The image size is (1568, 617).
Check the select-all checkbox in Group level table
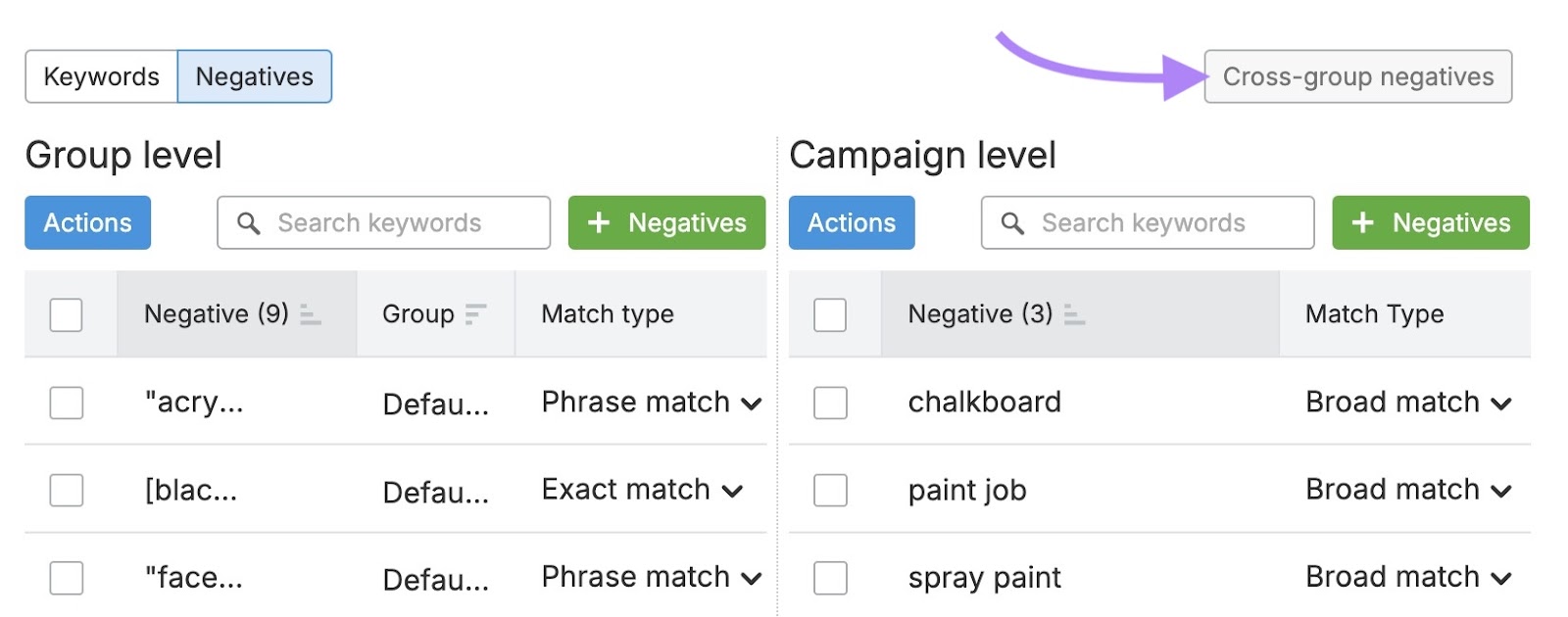point(66,314)
